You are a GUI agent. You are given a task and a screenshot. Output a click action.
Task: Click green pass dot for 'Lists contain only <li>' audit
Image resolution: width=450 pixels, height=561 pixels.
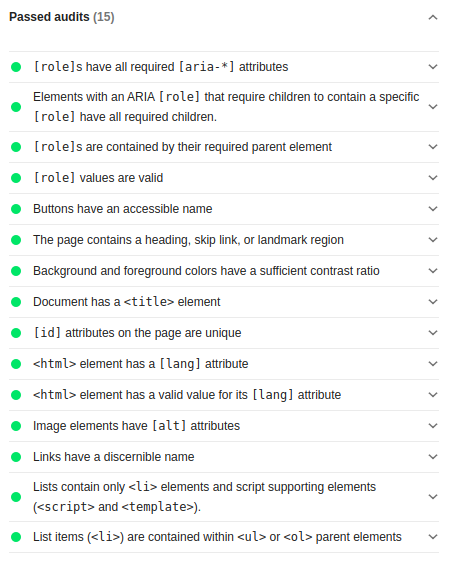tap(16, 497)
